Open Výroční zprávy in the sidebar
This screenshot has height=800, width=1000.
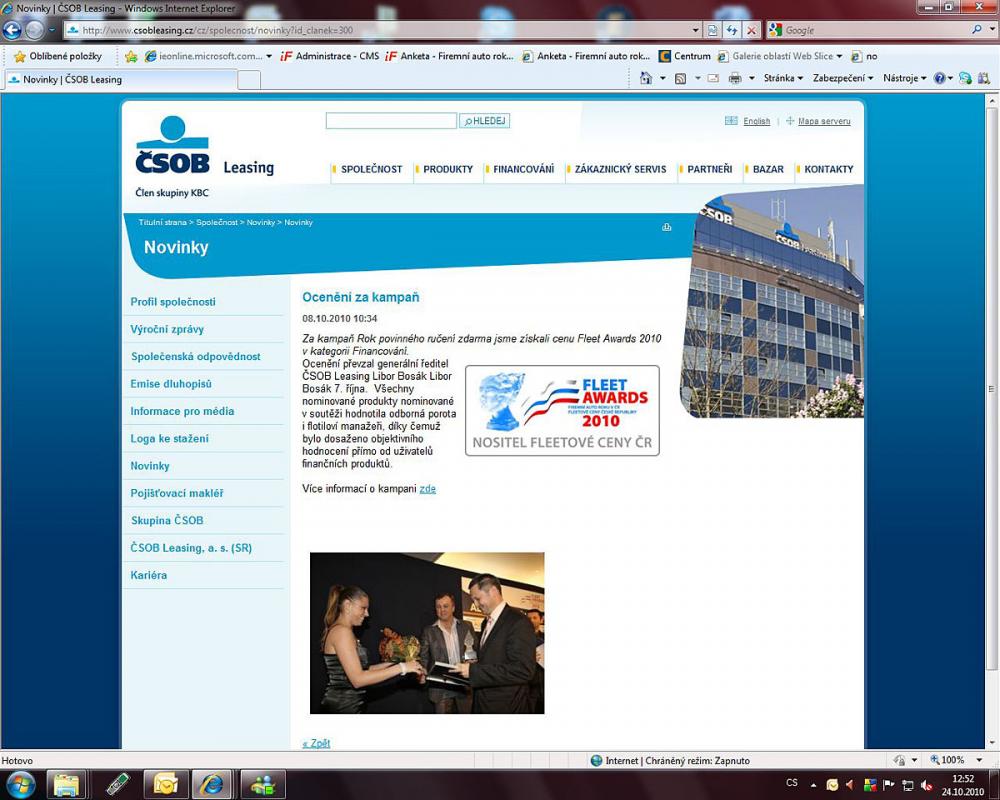click(x=167, y=329)
